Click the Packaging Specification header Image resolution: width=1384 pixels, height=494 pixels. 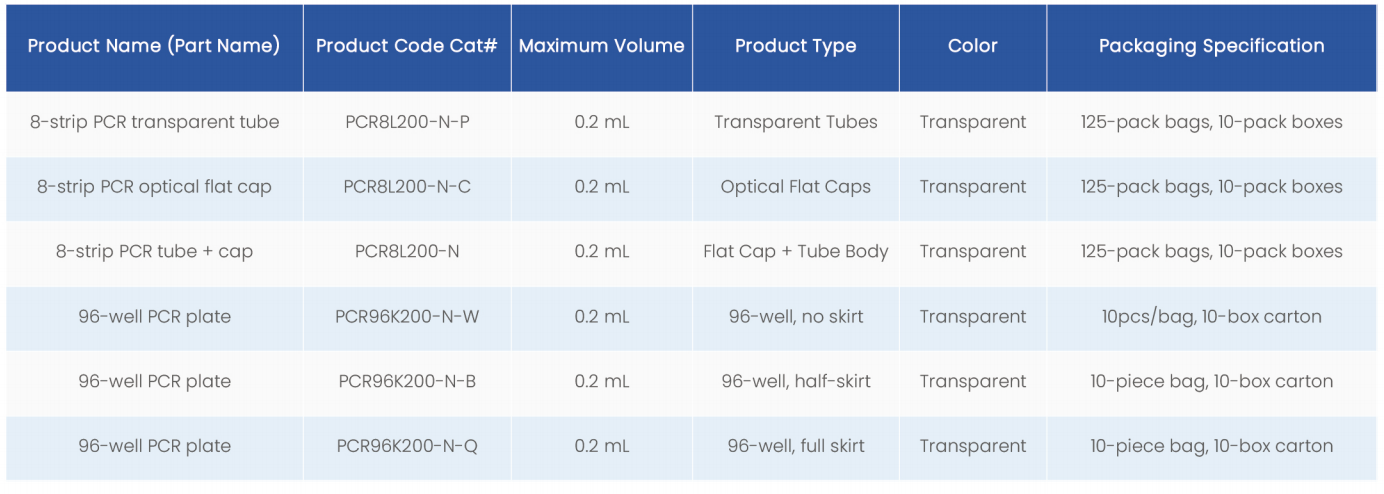click(x=1211, y=46)
